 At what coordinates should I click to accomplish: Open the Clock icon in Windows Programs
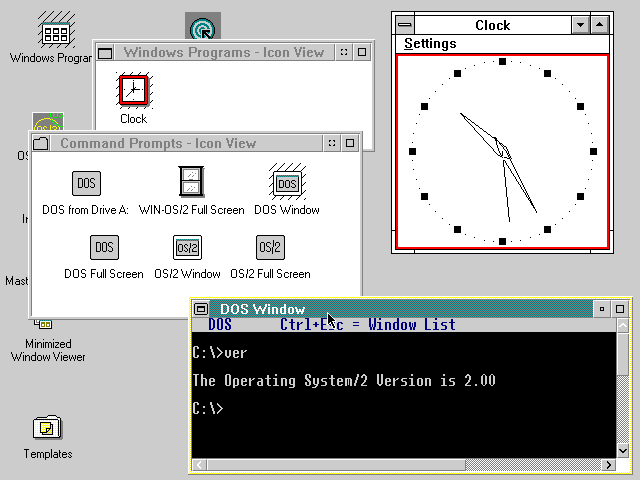[134, 90]
